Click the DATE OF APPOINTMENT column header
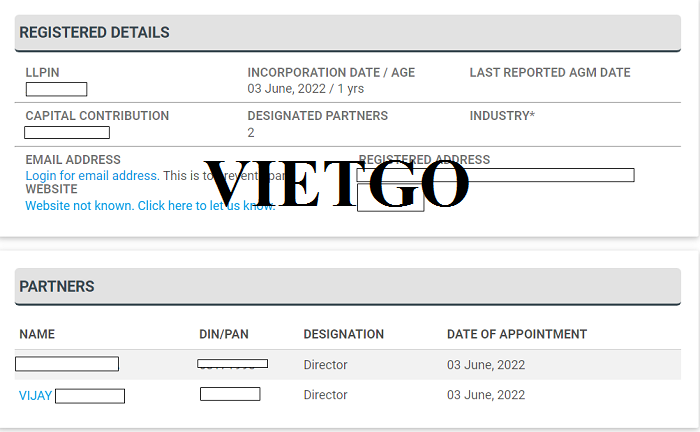Image resolution: width=700 pixels, height=432 pixels. pos(517,334)
